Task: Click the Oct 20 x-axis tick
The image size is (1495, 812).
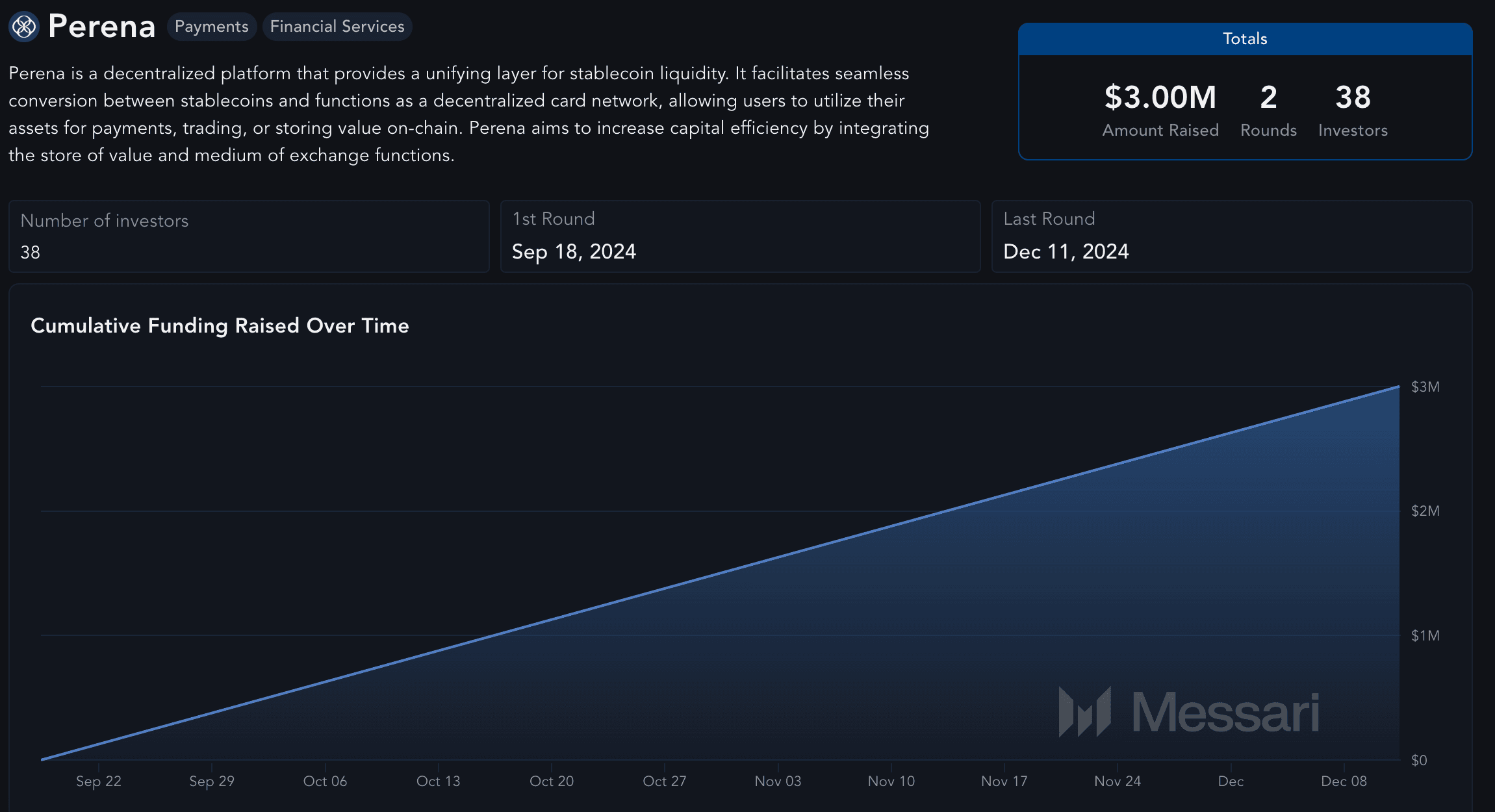Action: 552,781
